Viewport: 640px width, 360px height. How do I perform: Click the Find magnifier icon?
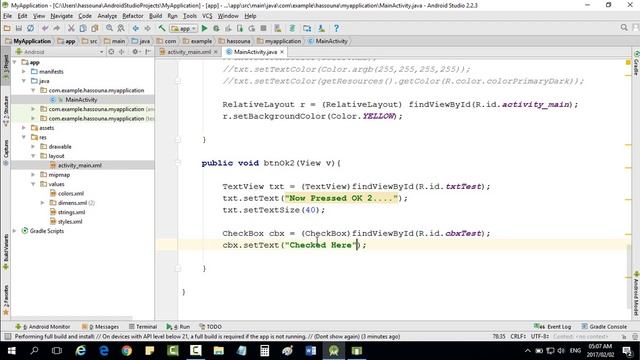click(x=109, y=28)
